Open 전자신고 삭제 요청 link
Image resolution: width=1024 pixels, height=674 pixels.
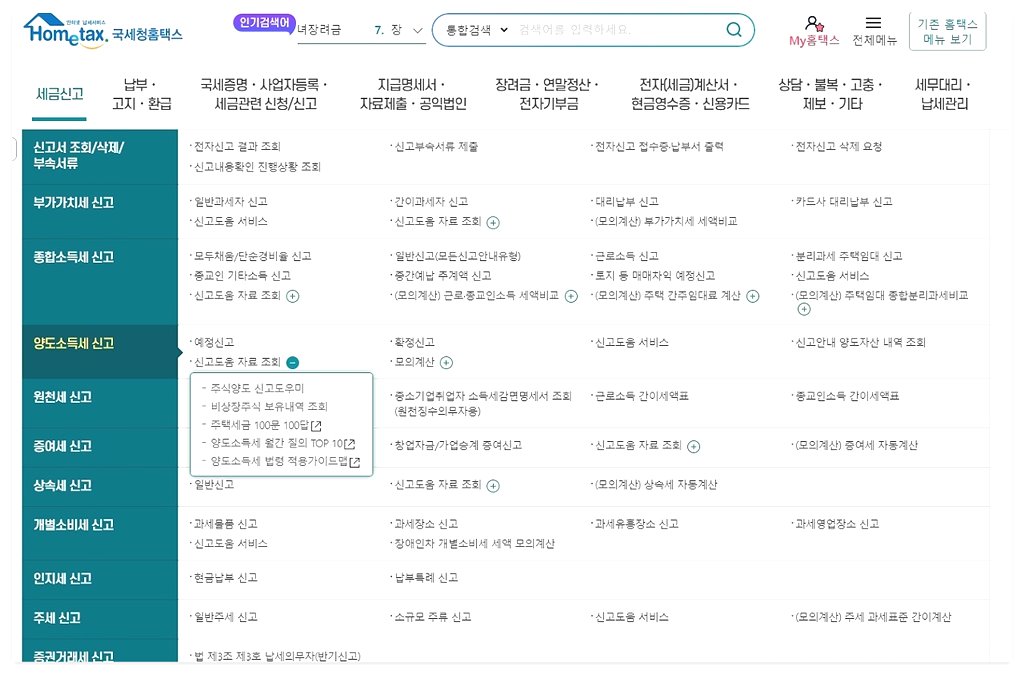coord(839,146)
